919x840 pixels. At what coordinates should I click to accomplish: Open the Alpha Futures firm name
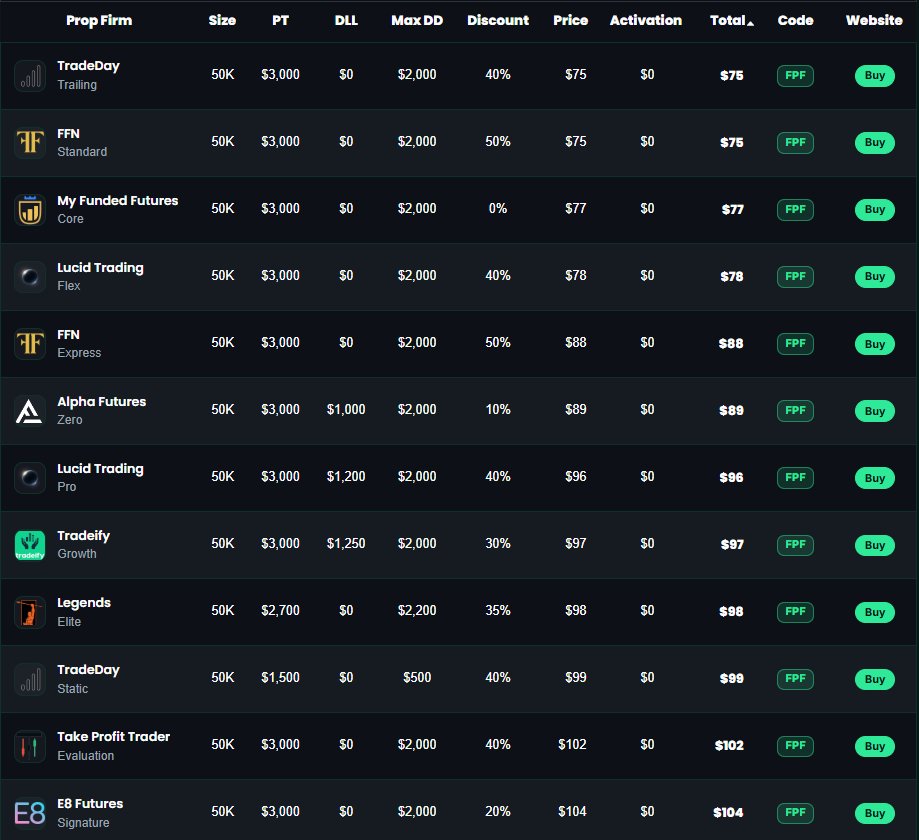tap(101, 402)
